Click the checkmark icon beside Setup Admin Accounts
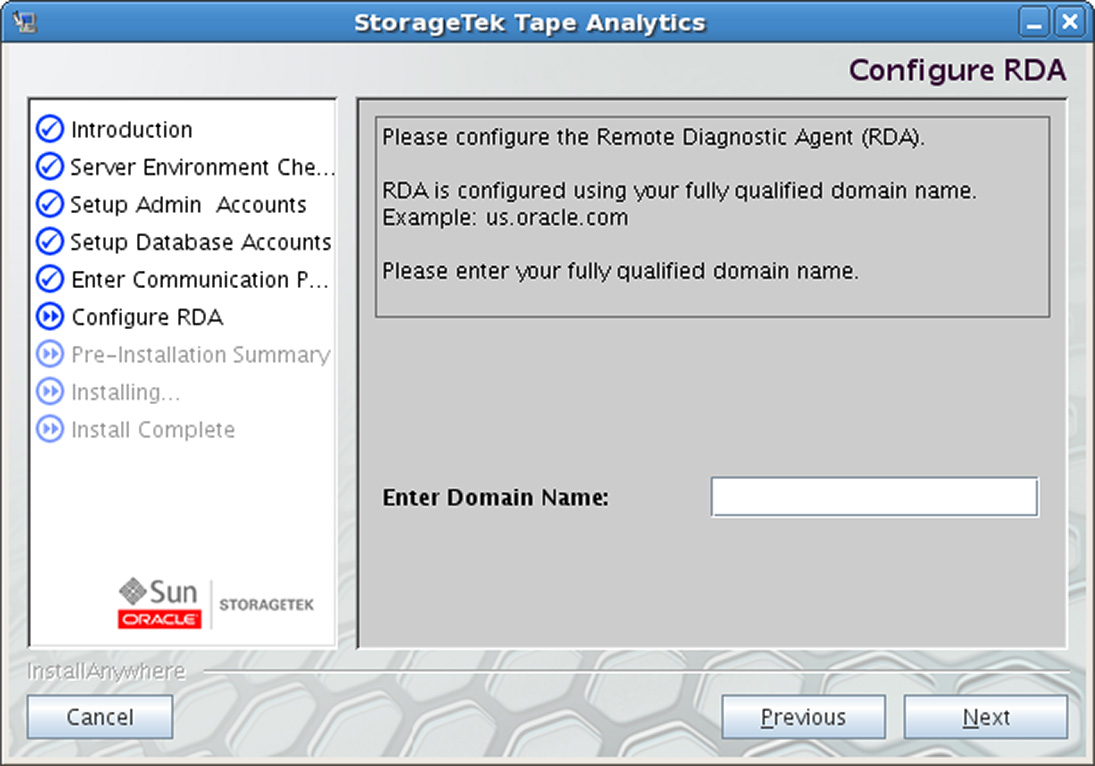 coord(50,204)
